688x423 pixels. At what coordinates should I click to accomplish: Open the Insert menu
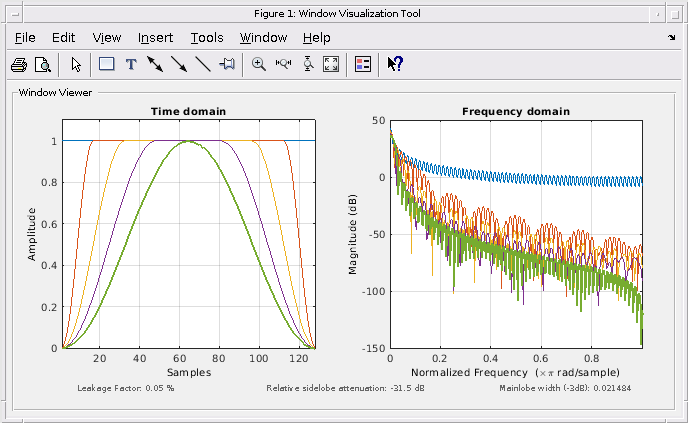coord(155,38)
